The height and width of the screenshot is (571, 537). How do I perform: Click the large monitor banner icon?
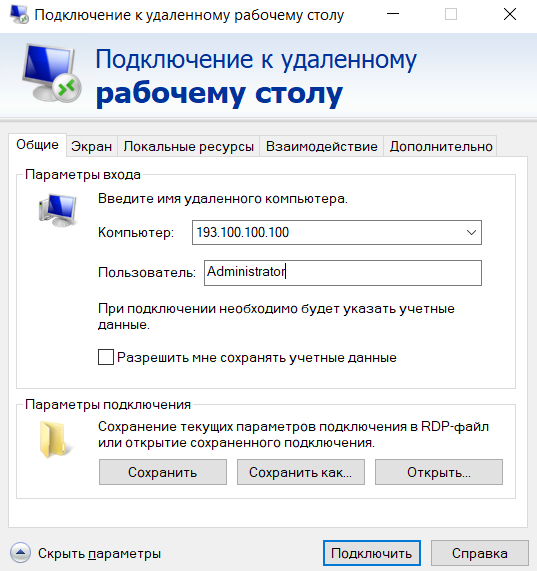(52, 73)
